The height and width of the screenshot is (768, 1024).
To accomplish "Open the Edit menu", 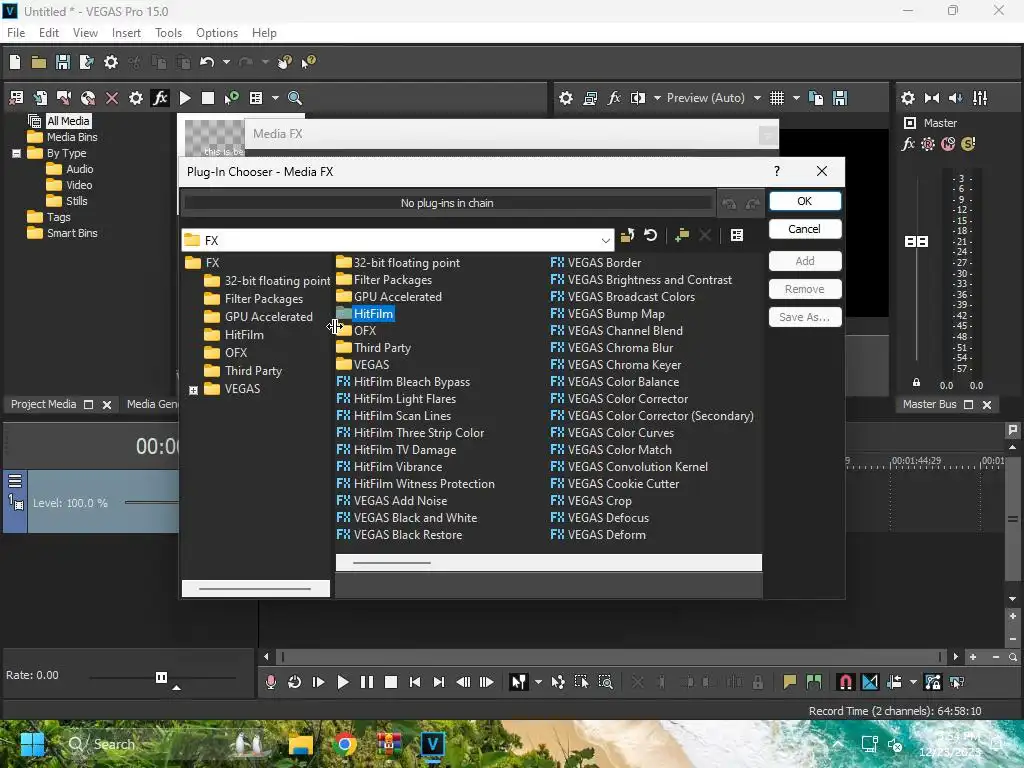I will [x=49, y=33].
